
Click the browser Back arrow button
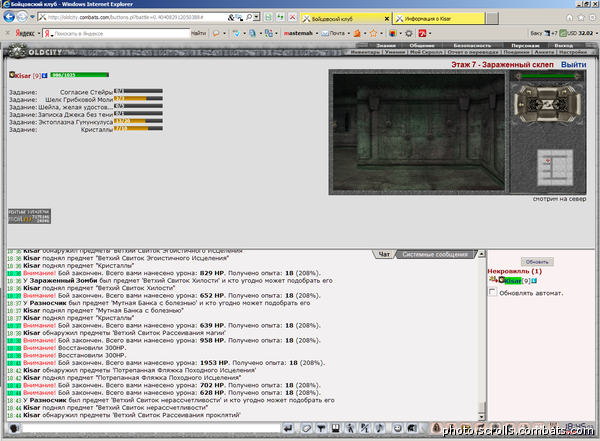(9, 17)
